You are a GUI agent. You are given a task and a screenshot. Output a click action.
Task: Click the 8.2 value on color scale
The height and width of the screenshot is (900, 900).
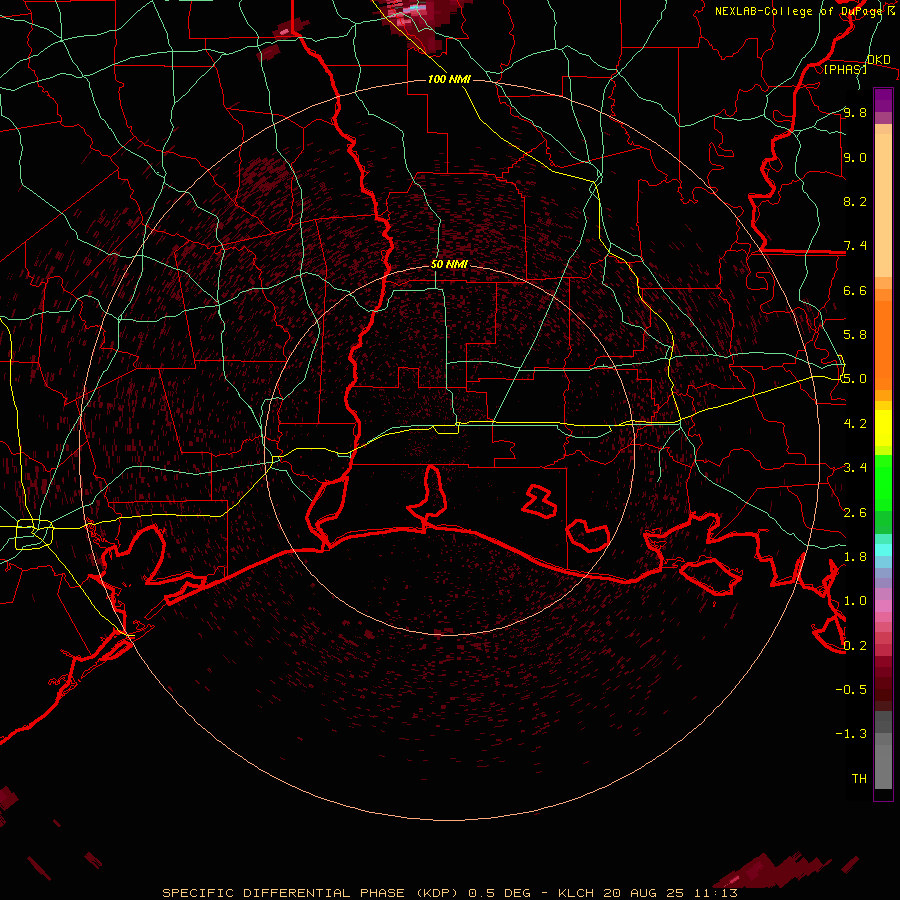coord(855,201)
